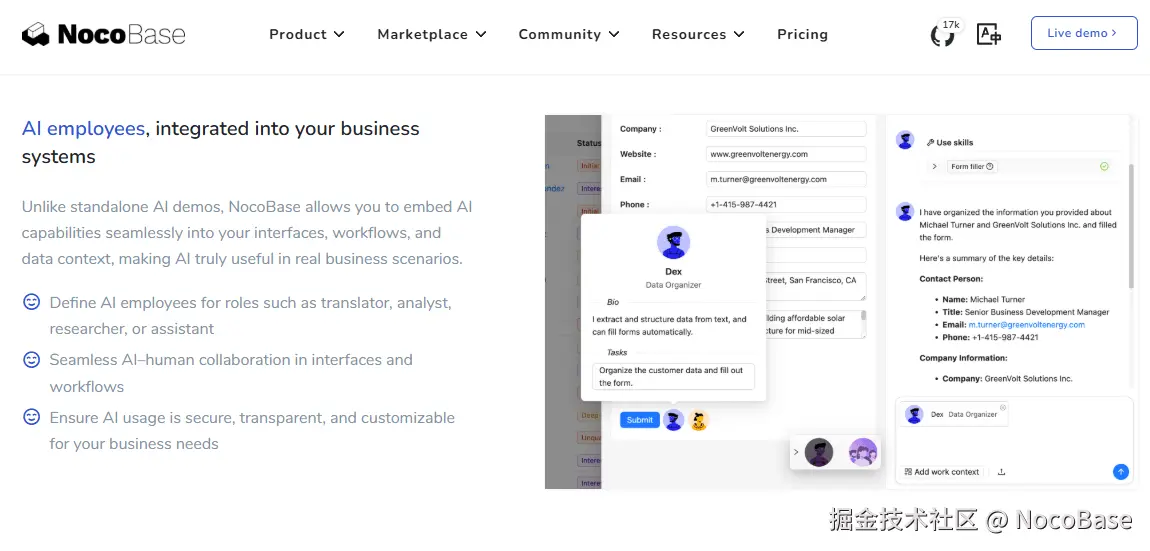Screen dimensions: 1150x551
Task: Go to the Pricing page
Action: point(802,34)
